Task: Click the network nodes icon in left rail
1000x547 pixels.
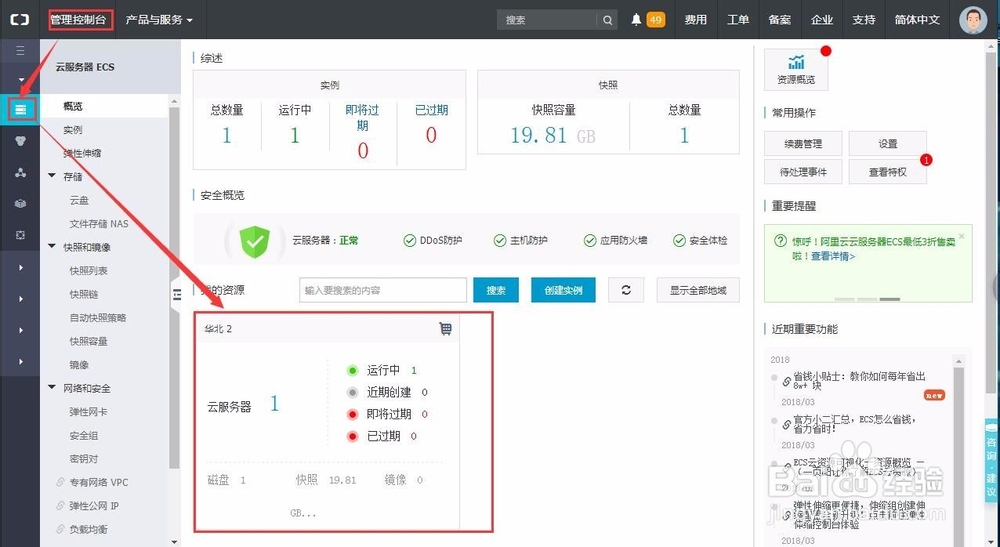Action: tap(20, 173)
